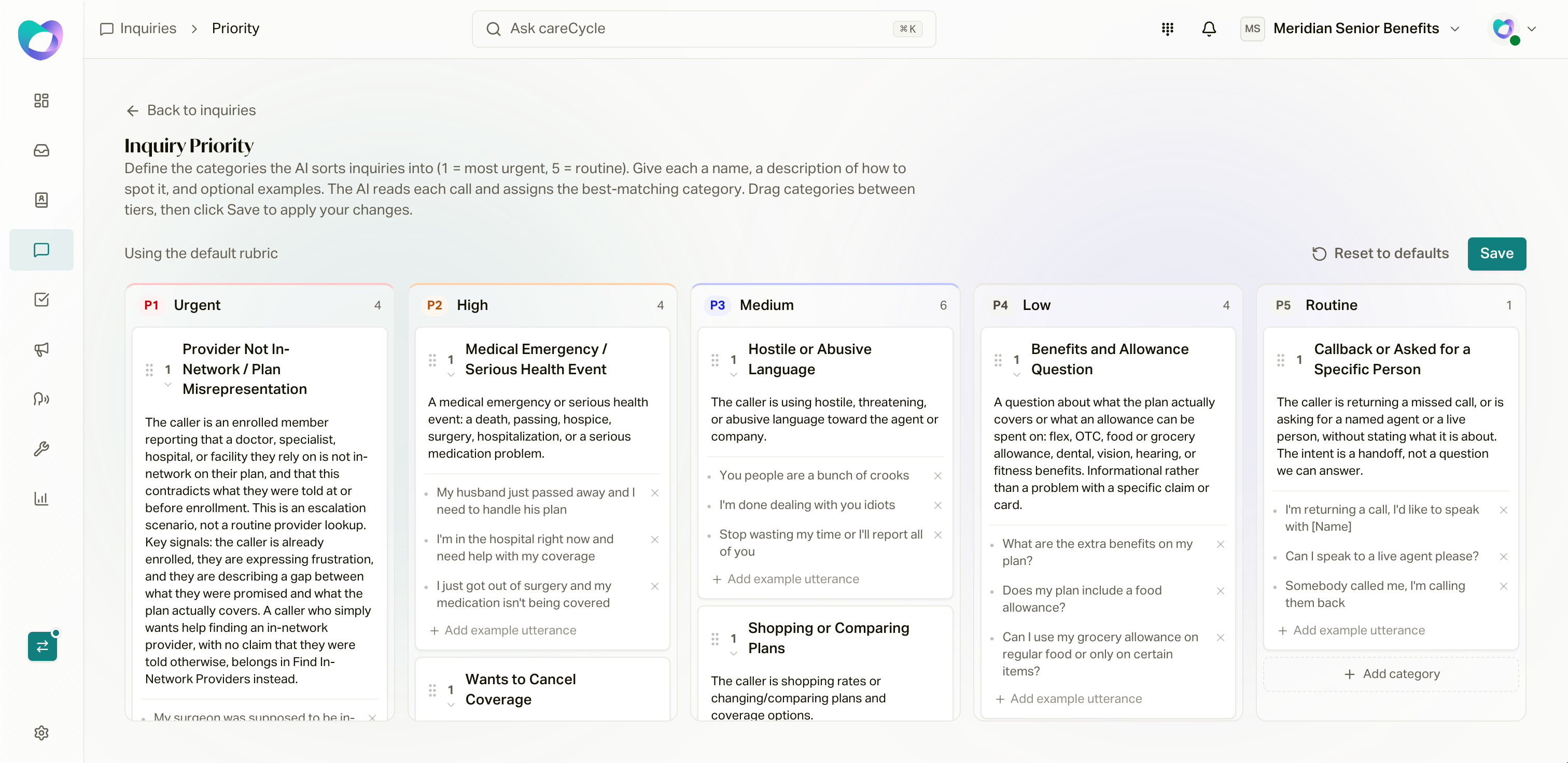Add example utterance under Callback or Asked for a Specific Person
Image resolution: width=1568 pixels, height=763 pixels.
[1351, 631]
